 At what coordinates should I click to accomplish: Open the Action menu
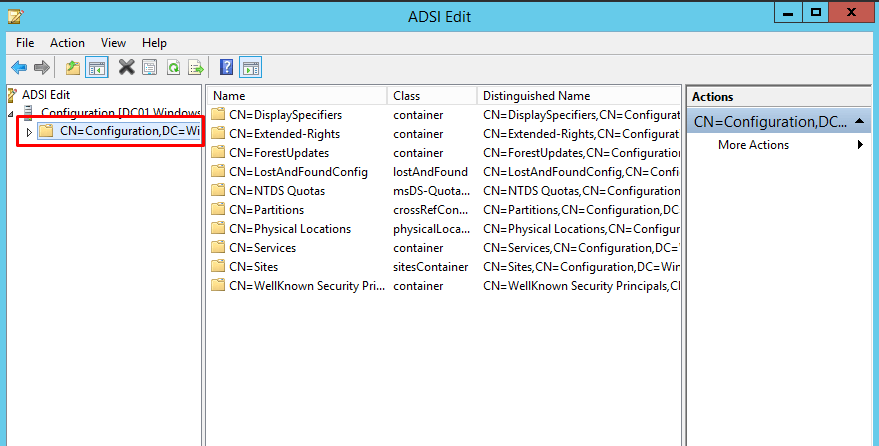pos(67,43)
